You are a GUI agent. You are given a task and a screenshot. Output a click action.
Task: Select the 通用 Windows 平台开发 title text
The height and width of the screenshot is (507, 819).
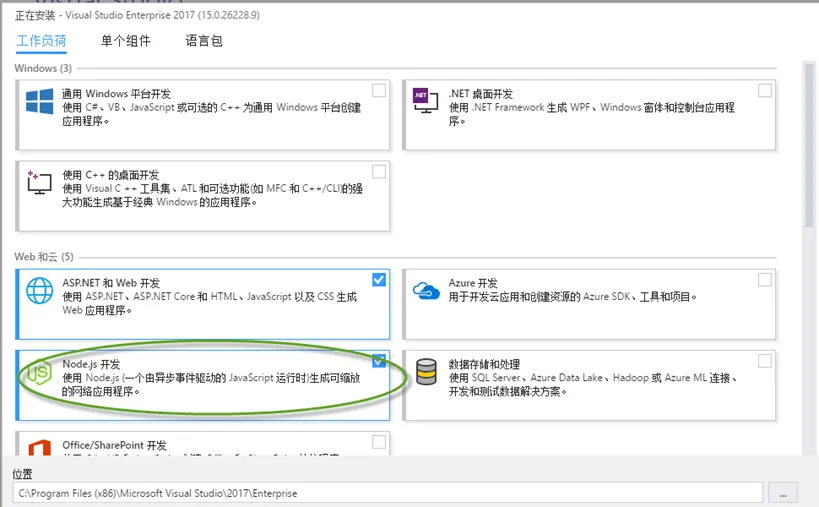coord(116,94)
